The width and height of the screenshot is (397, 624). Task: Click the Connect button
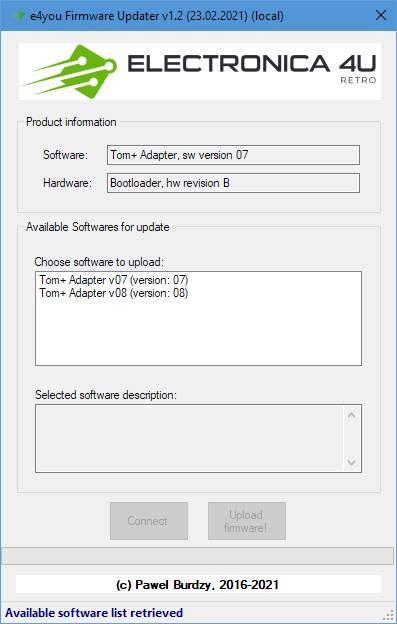tap(149, 521)
